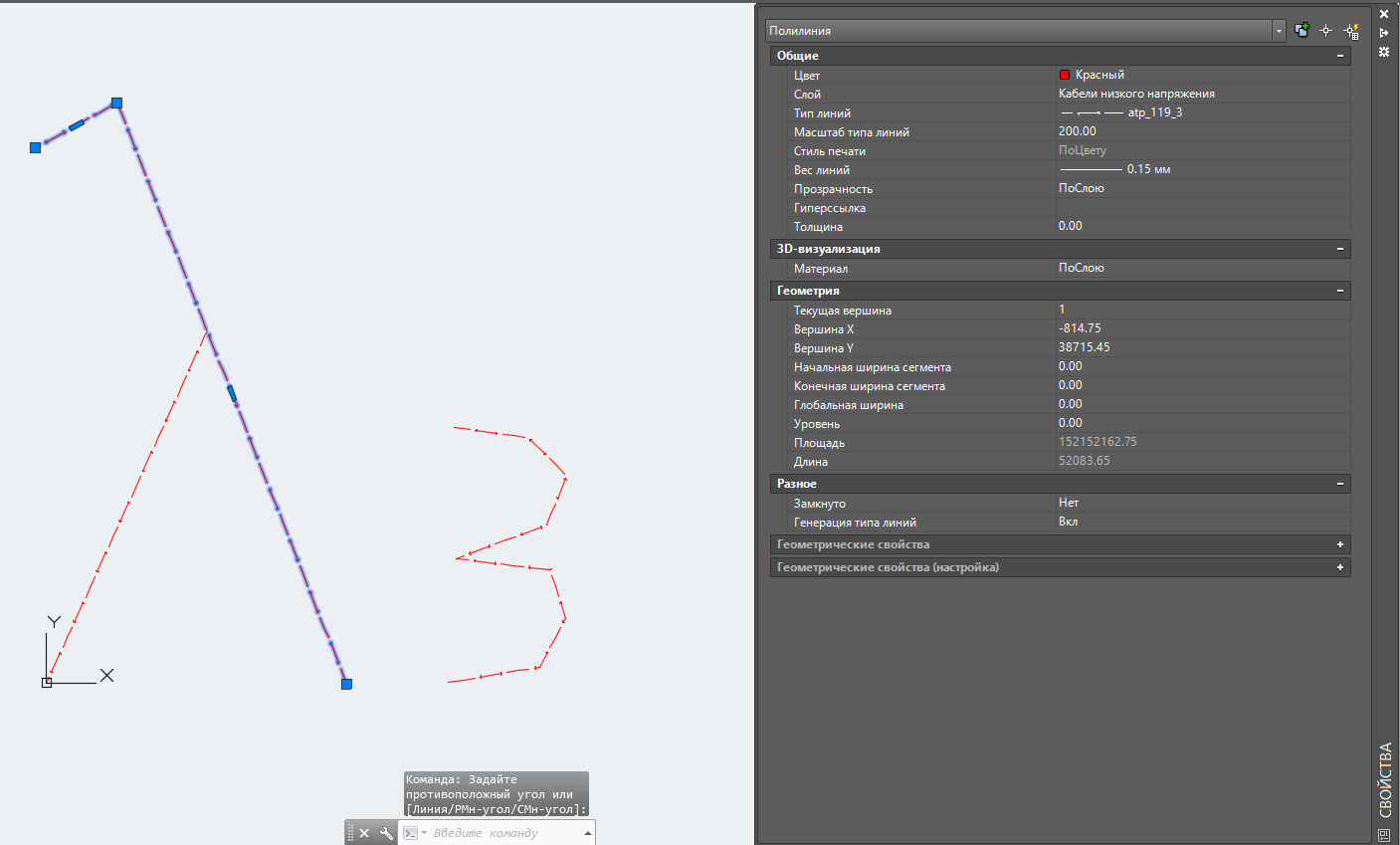Open properties palette settings gear icon

pos(1384,52)
